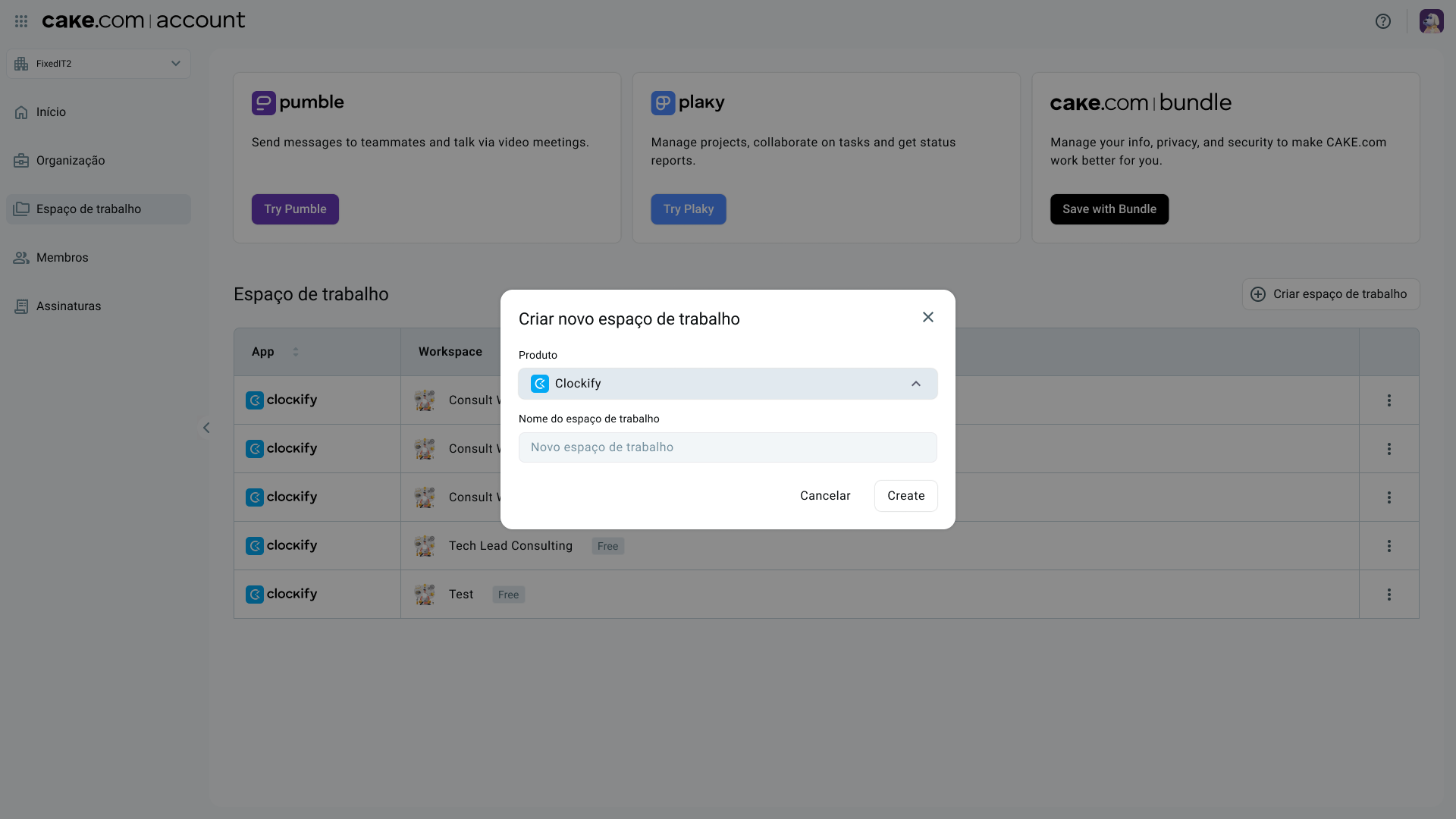Open options menu for Tech Lead Consulting row

(1389, 546)
